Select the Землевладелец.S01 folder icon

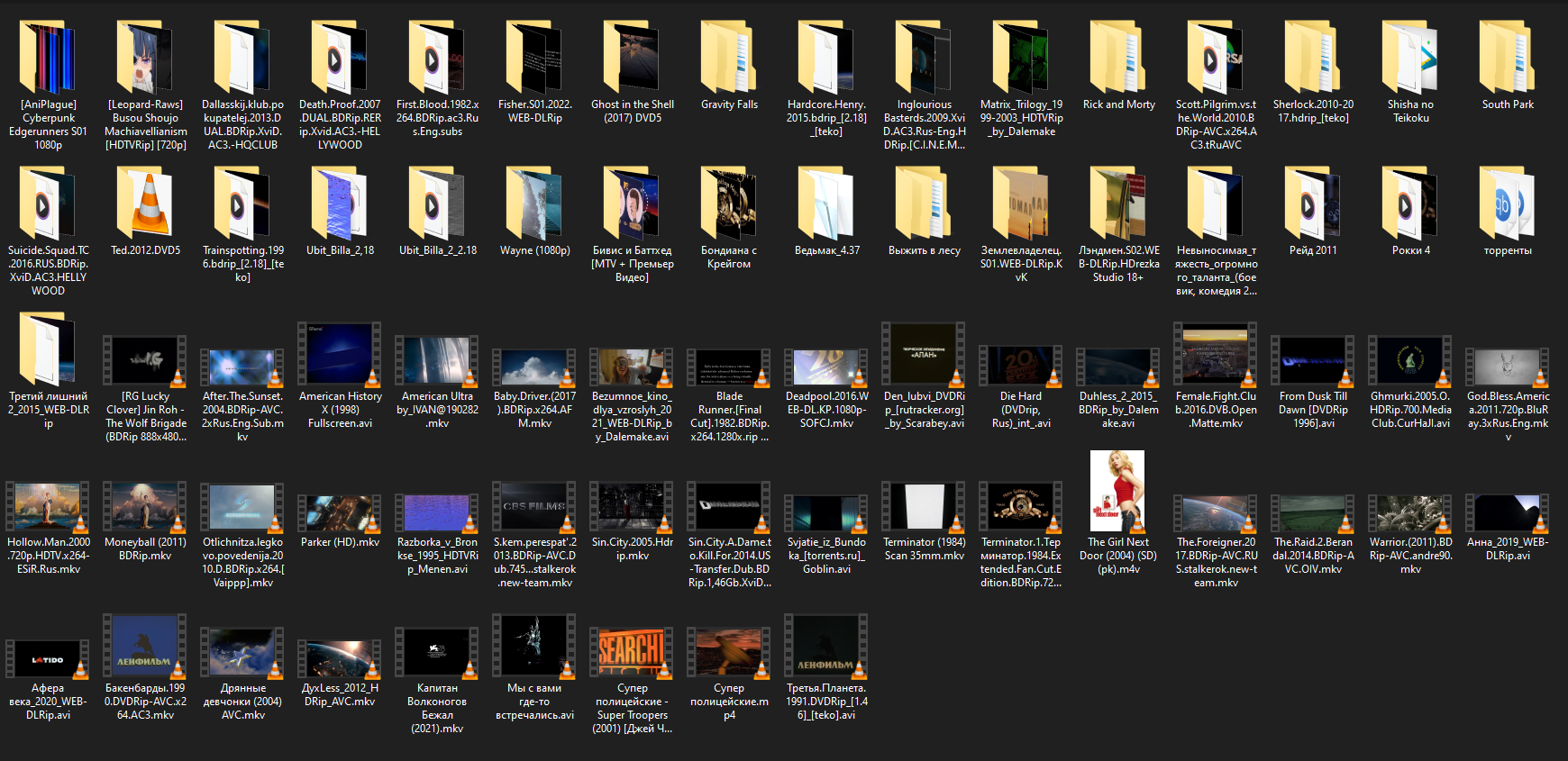coord(1021,204)
